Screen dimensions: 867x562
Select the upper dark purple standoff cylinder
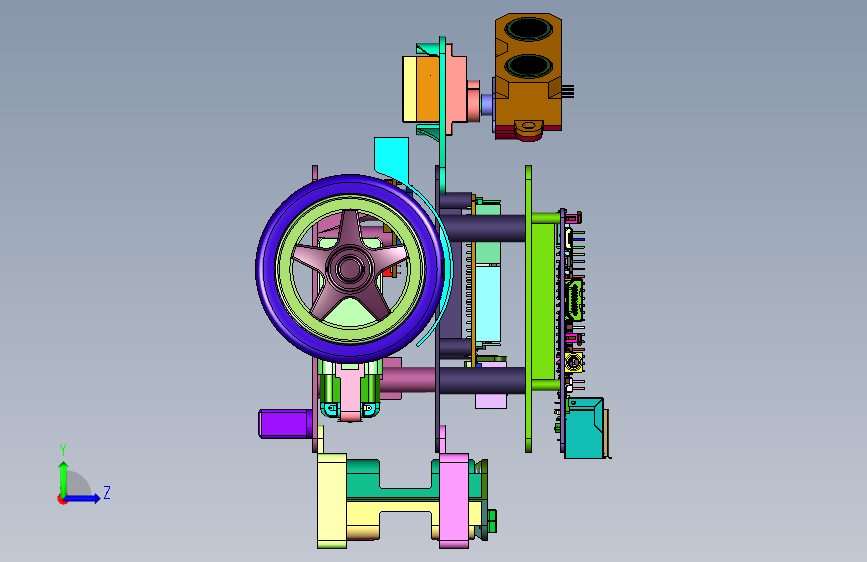pyautogui.click(x=483, y=228)
